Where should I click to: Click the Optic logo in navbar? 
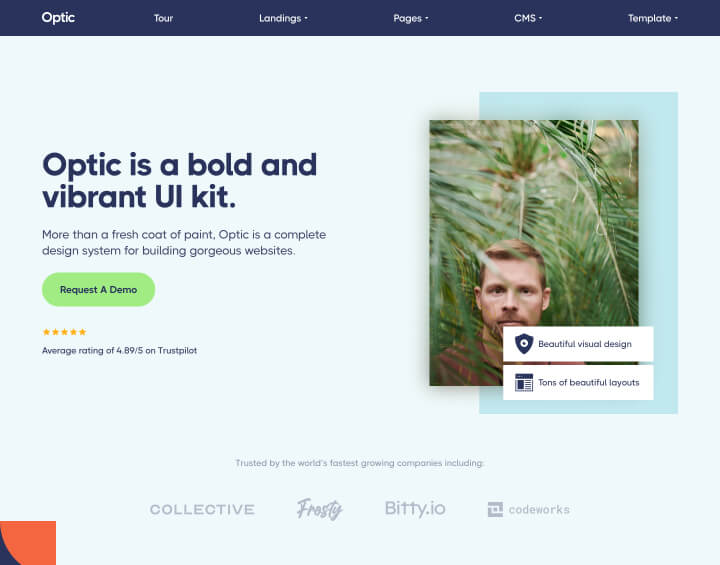coord(58,18)
